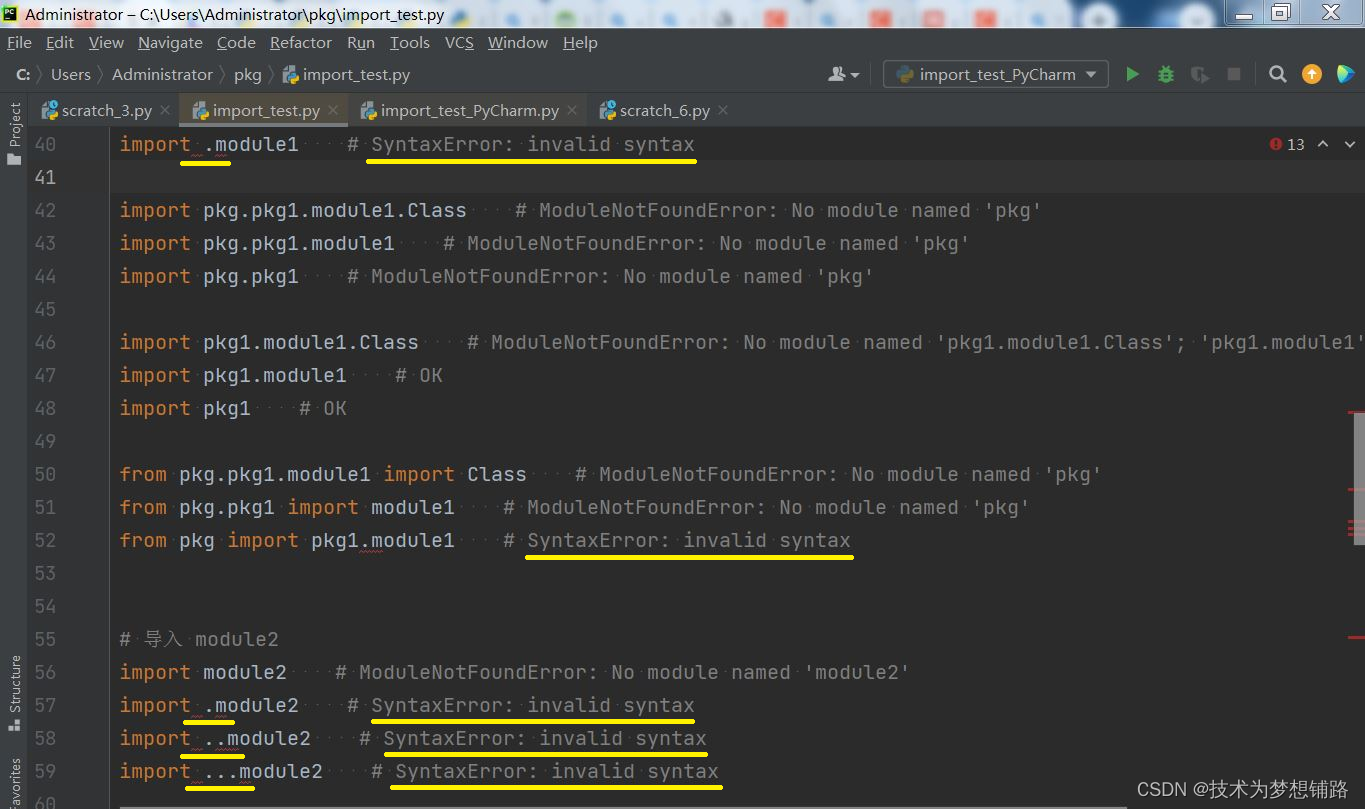Open Search Everywhere magnifier icon
The image size is (1365, 809).
[1277, 74]
